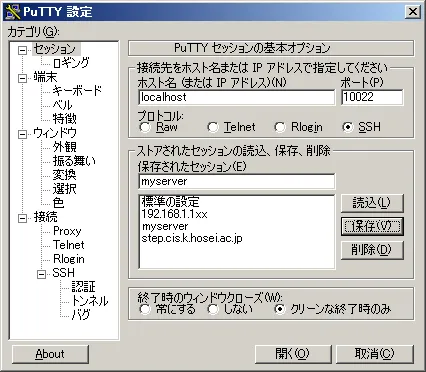
Task: Collapse the 端末 tree node
Action: pyautogui.click(x=22, y=78)
